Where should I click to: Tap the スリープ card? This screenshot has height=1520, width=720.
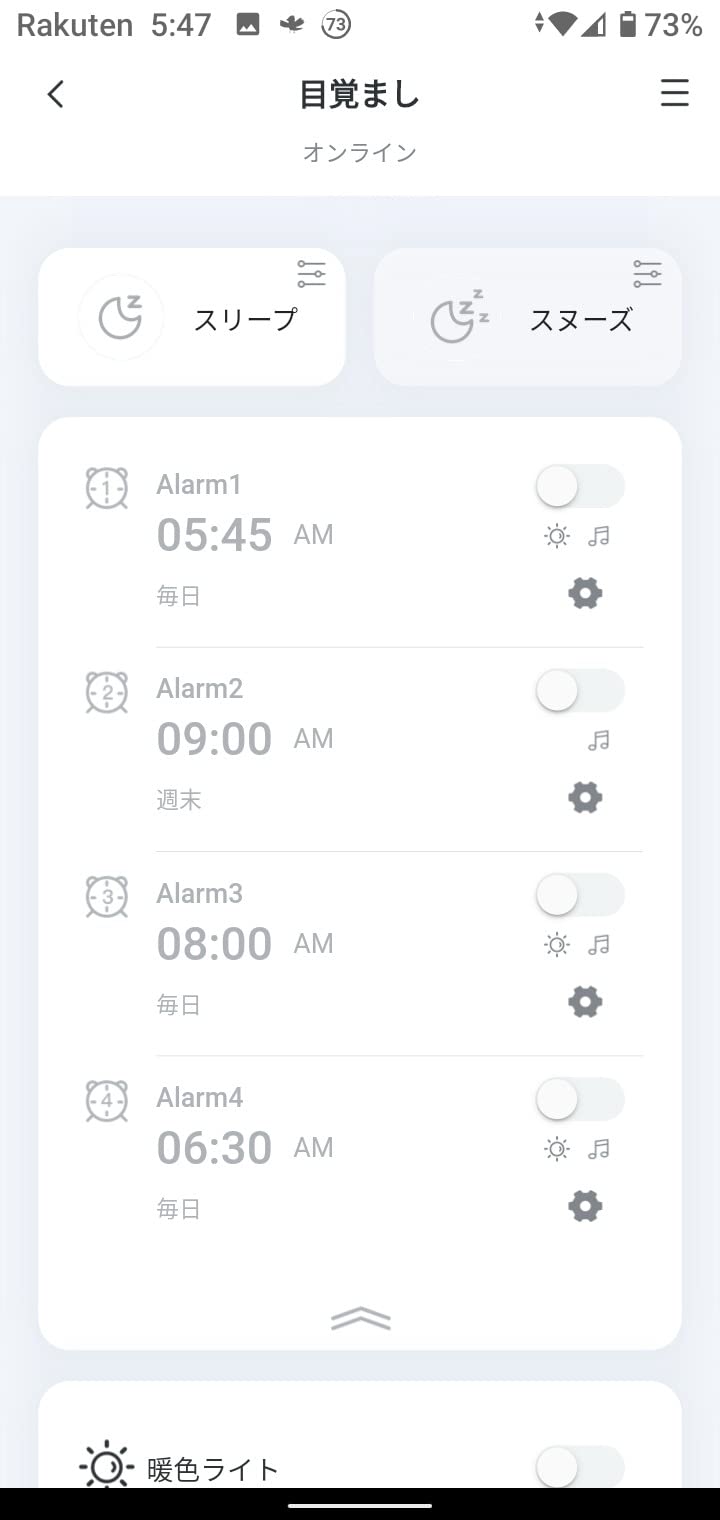tap(245, 320)
